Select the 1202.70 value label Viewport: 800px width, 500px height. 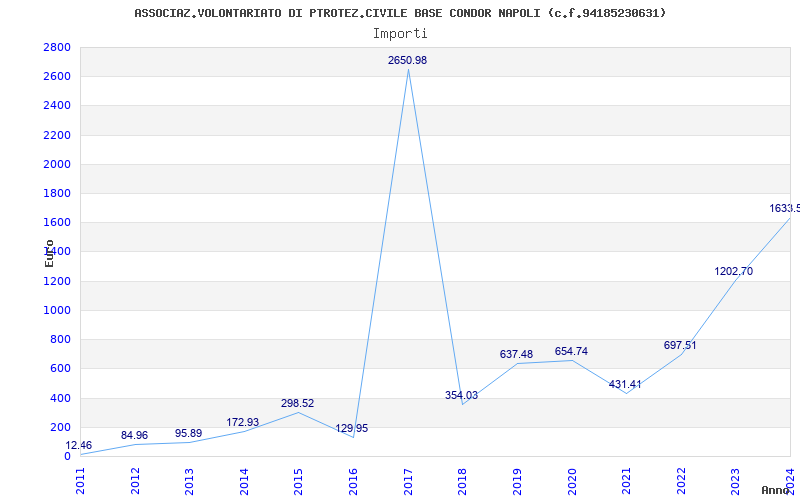[x=734, y=271]
